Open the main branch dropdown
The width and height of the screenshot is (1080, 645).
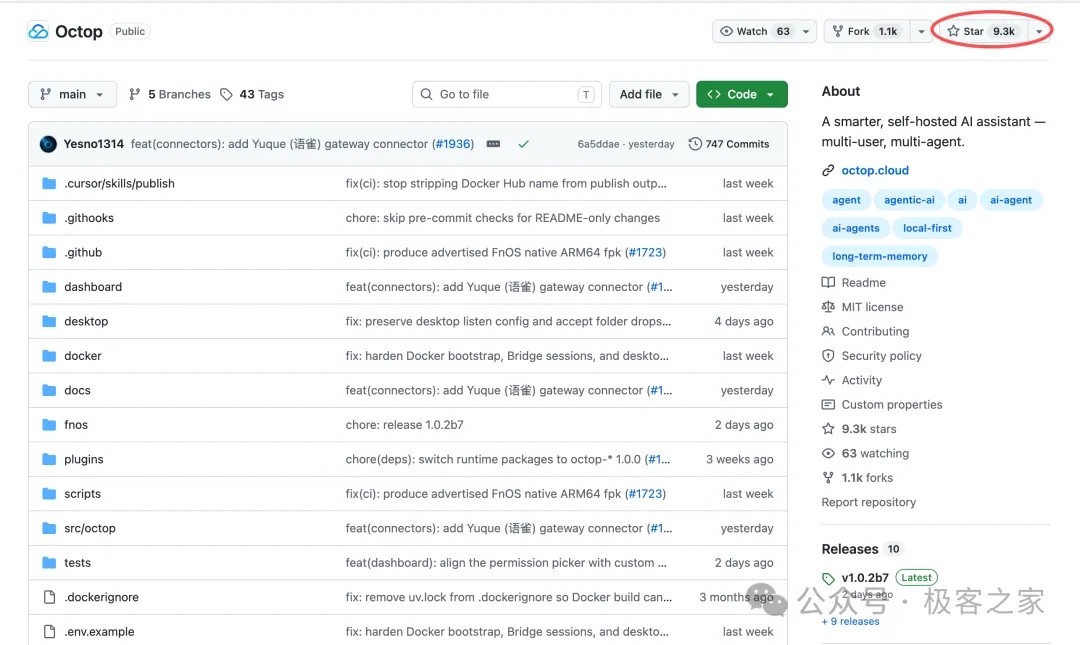[x=72, y=94]
